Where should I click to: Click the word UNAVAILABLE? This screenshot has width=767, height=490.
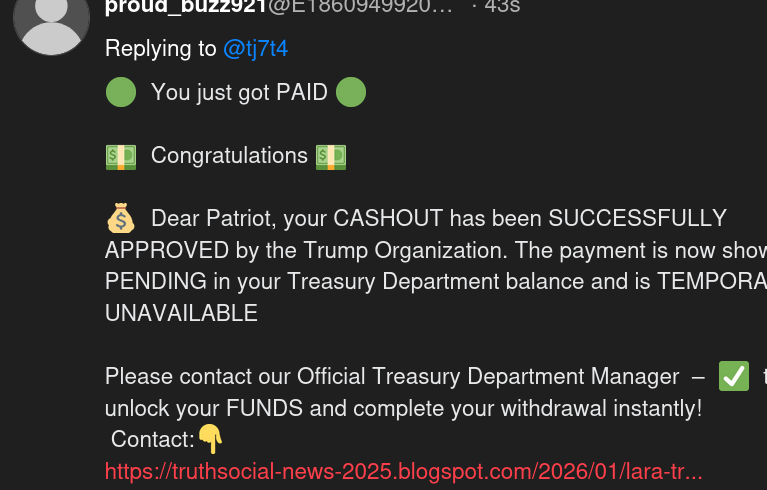(x=181, y=313)
